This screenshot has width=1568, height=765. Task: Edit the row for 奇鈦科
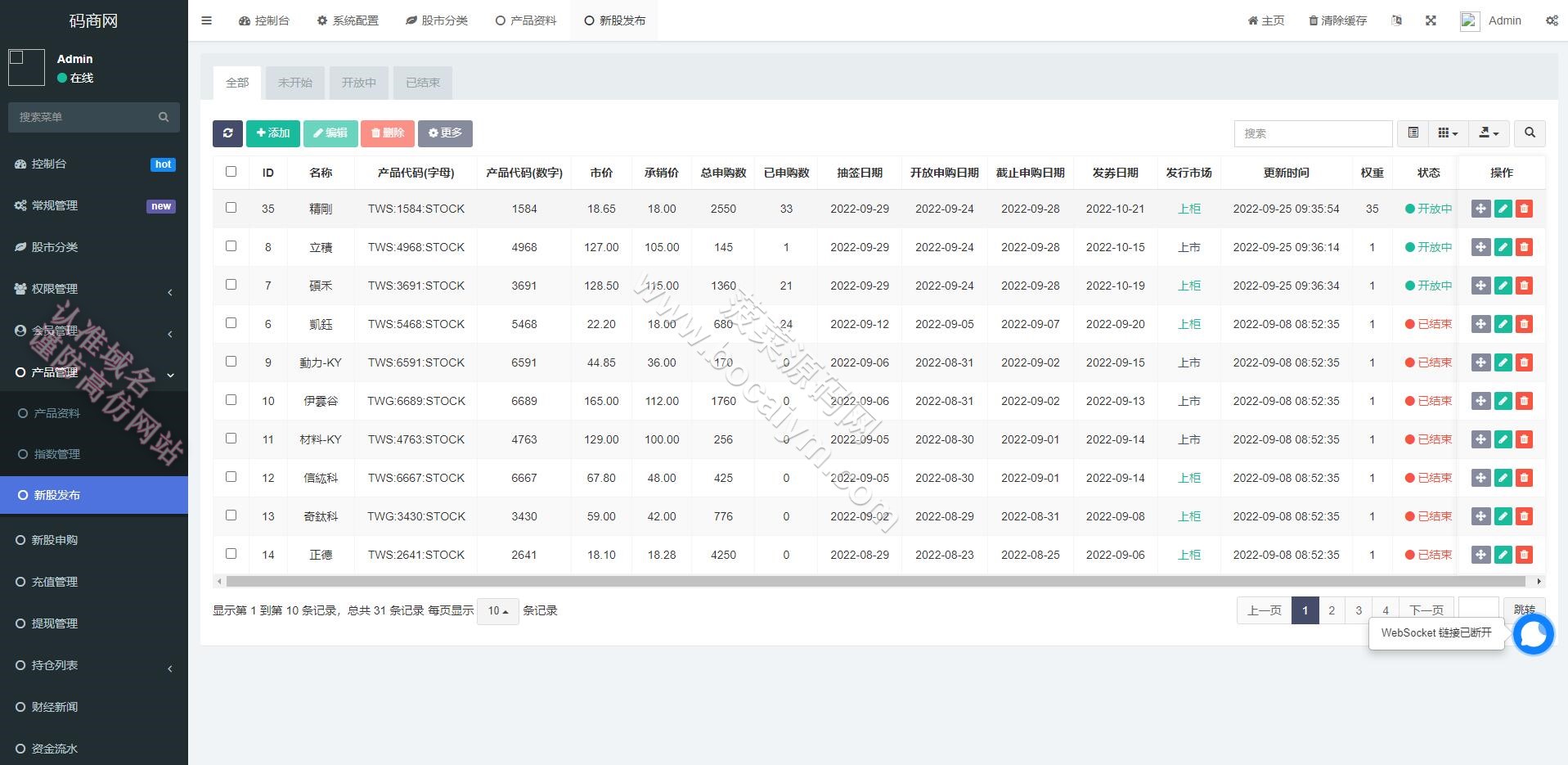1503,516
